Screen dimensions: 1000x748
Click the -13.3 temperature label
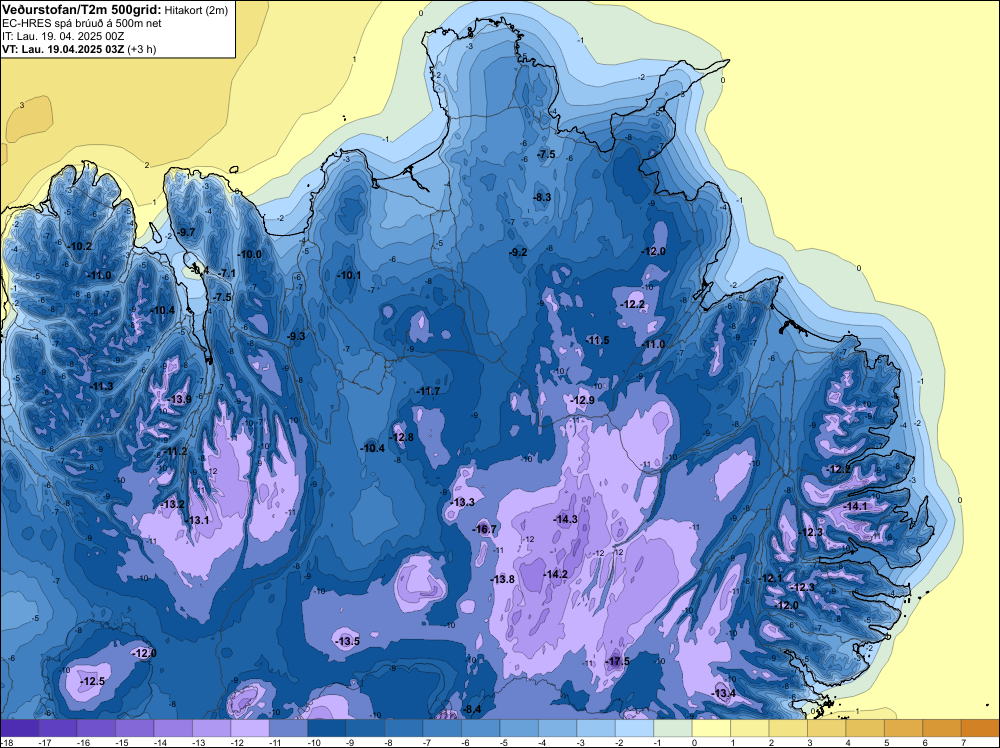click(462, 502)
